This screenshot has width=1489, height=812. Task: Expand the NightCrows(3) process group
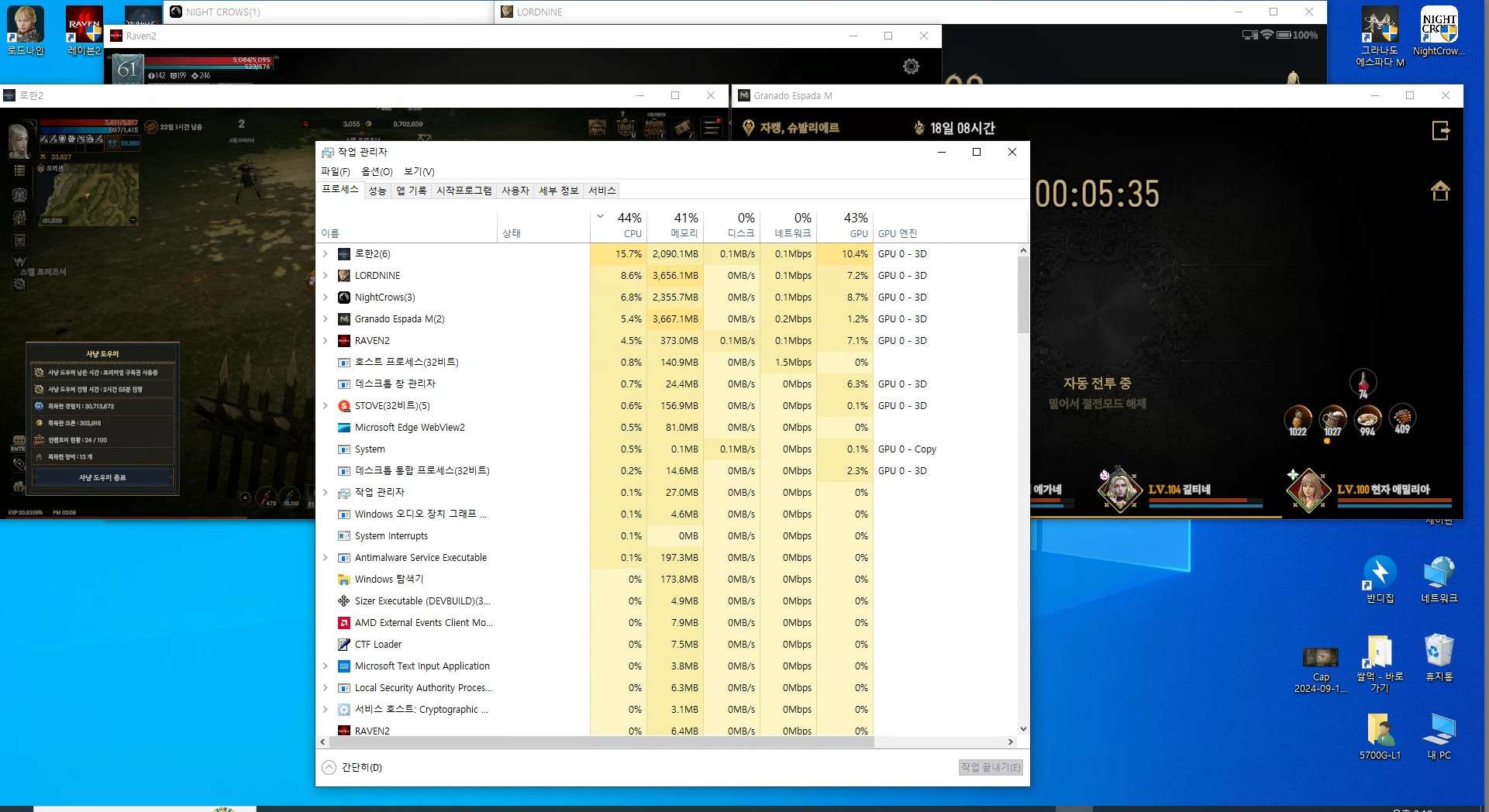tap(326, 298)
